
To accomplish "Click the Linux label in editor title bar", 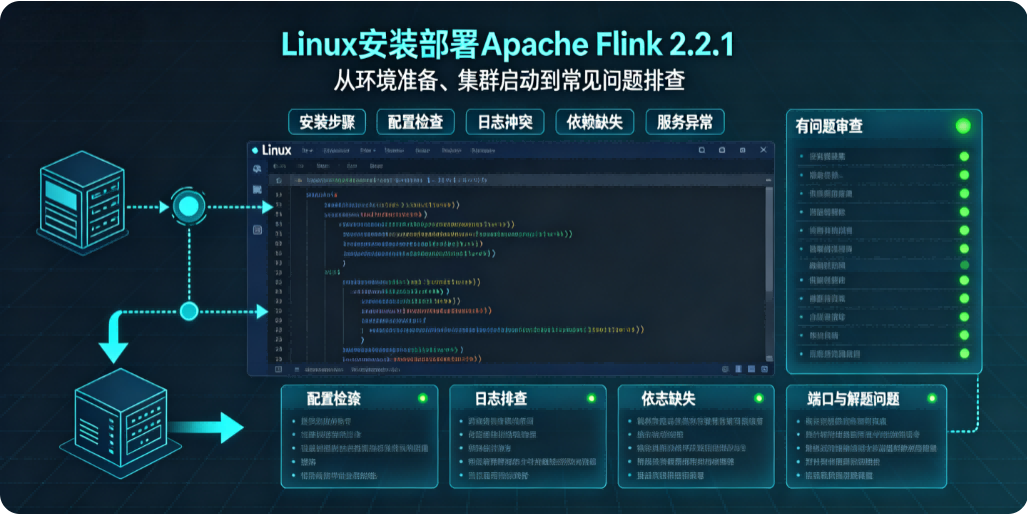I will tap(276, 150).
